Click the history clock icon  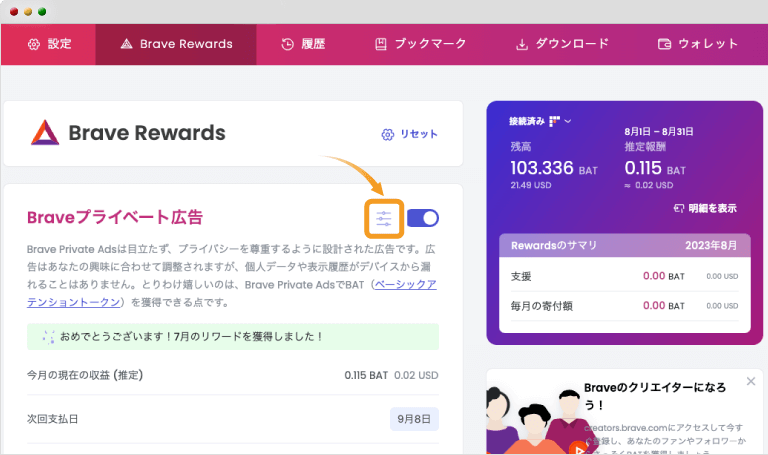click(x=288, y=45)
